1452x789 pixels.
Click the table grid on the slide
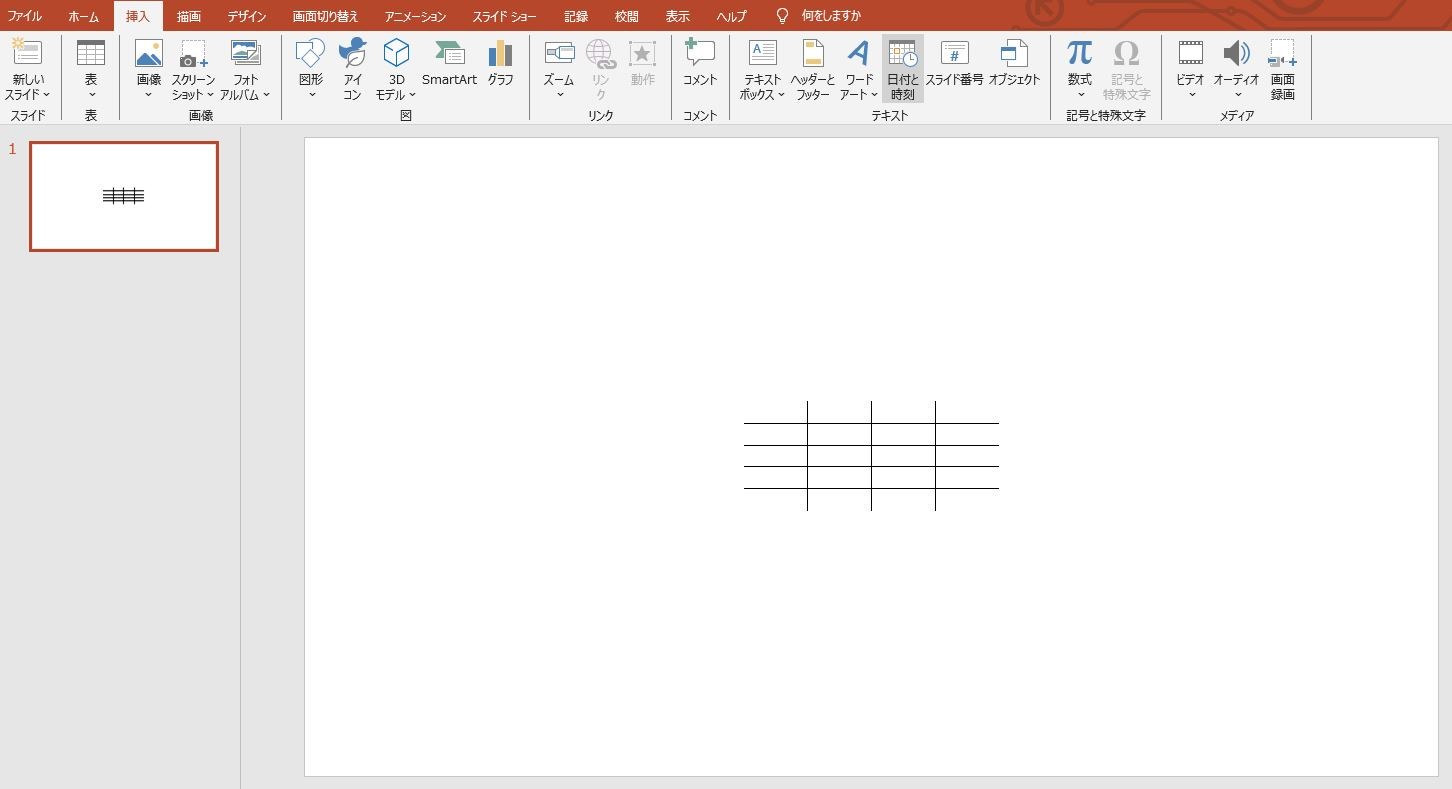(871, 456)
